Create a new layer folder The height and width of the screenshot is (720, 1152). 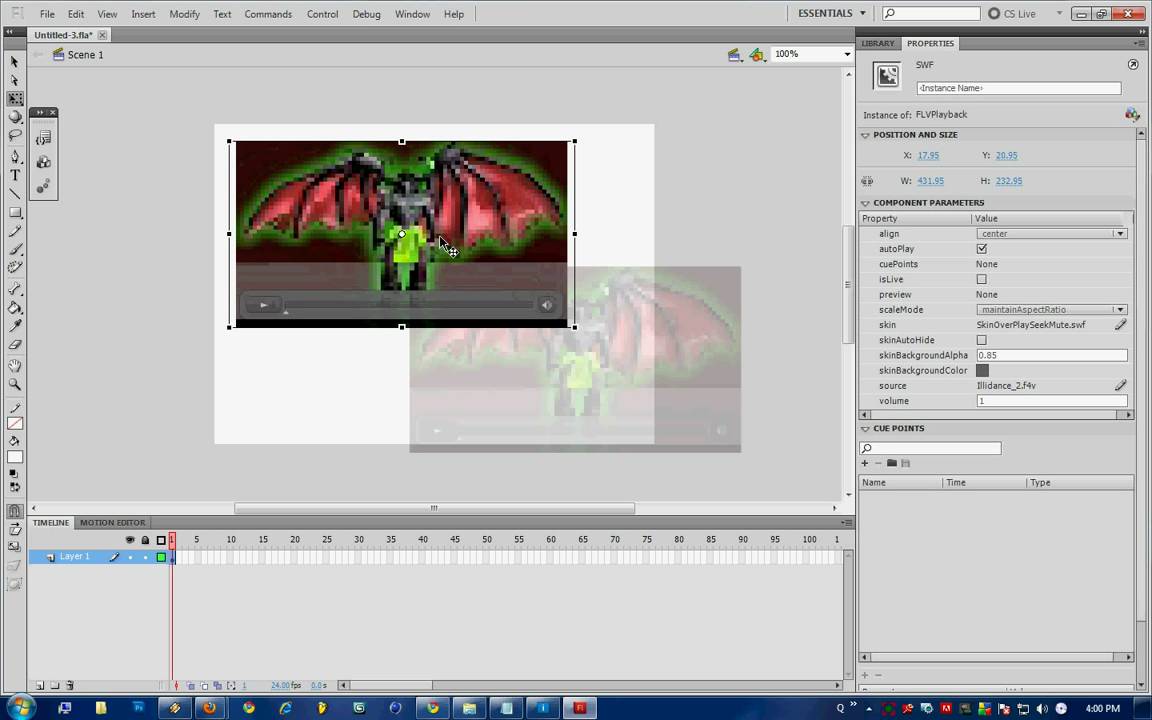pyautogui.click(x=55, y=685)
